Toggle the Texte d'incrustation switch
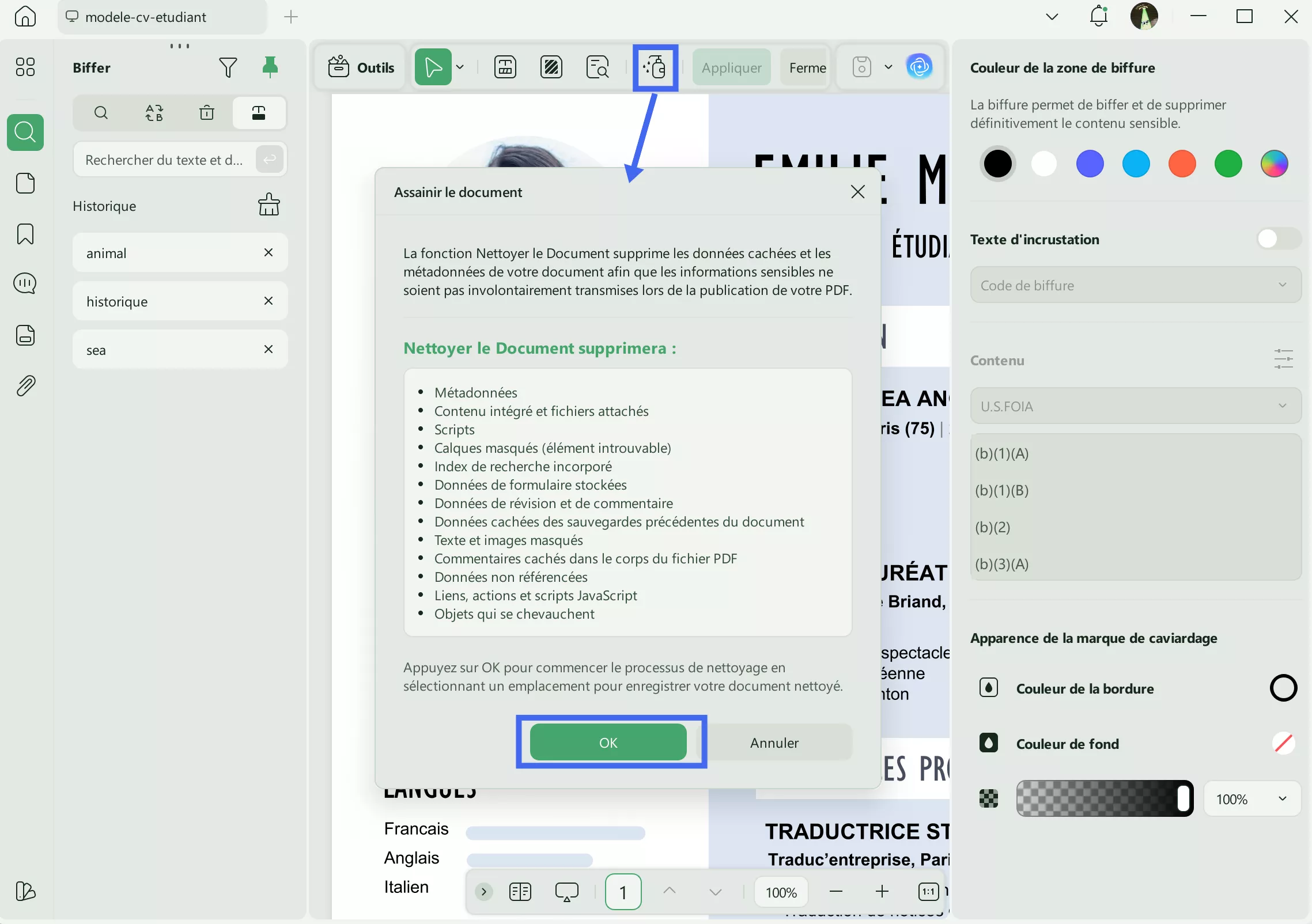 [x=1277, y=238]
